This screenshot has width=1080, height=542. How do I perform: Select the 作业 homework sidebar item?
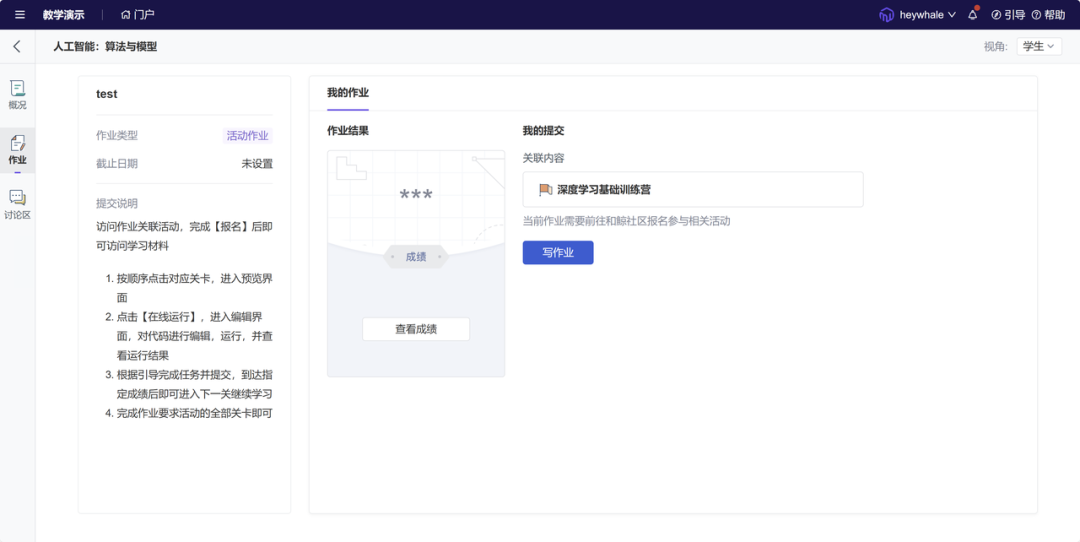point(17,150)
